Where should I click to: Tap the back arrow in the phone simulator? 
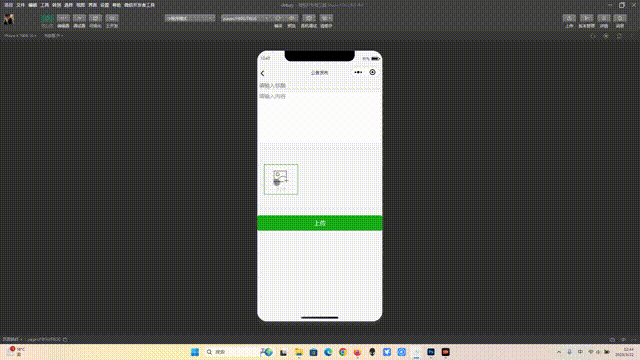pyautogui.click(x=262, y=73)
